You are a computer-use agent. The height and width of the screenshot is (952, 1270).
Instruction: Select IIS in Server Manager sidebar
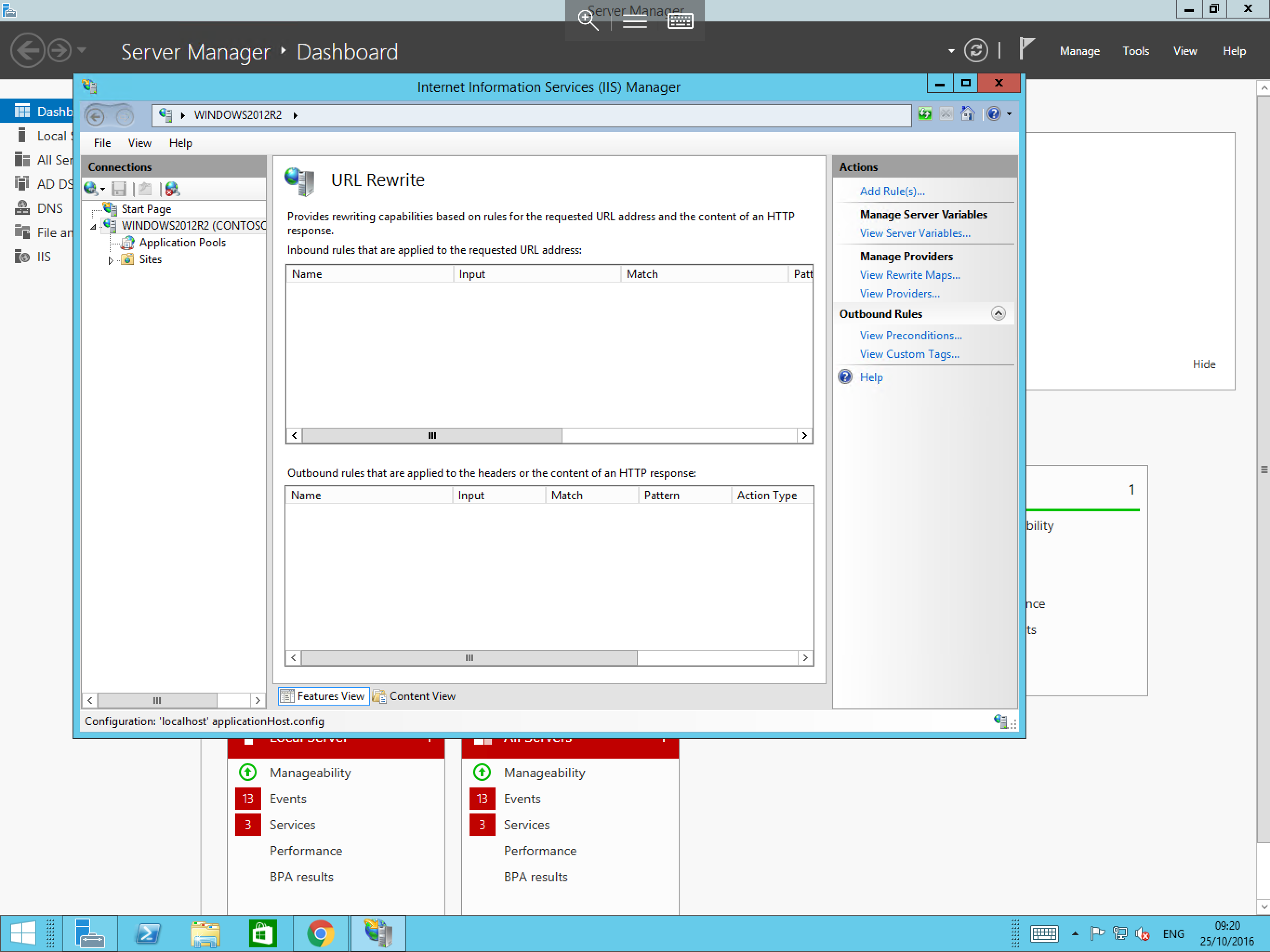(44, 257)
